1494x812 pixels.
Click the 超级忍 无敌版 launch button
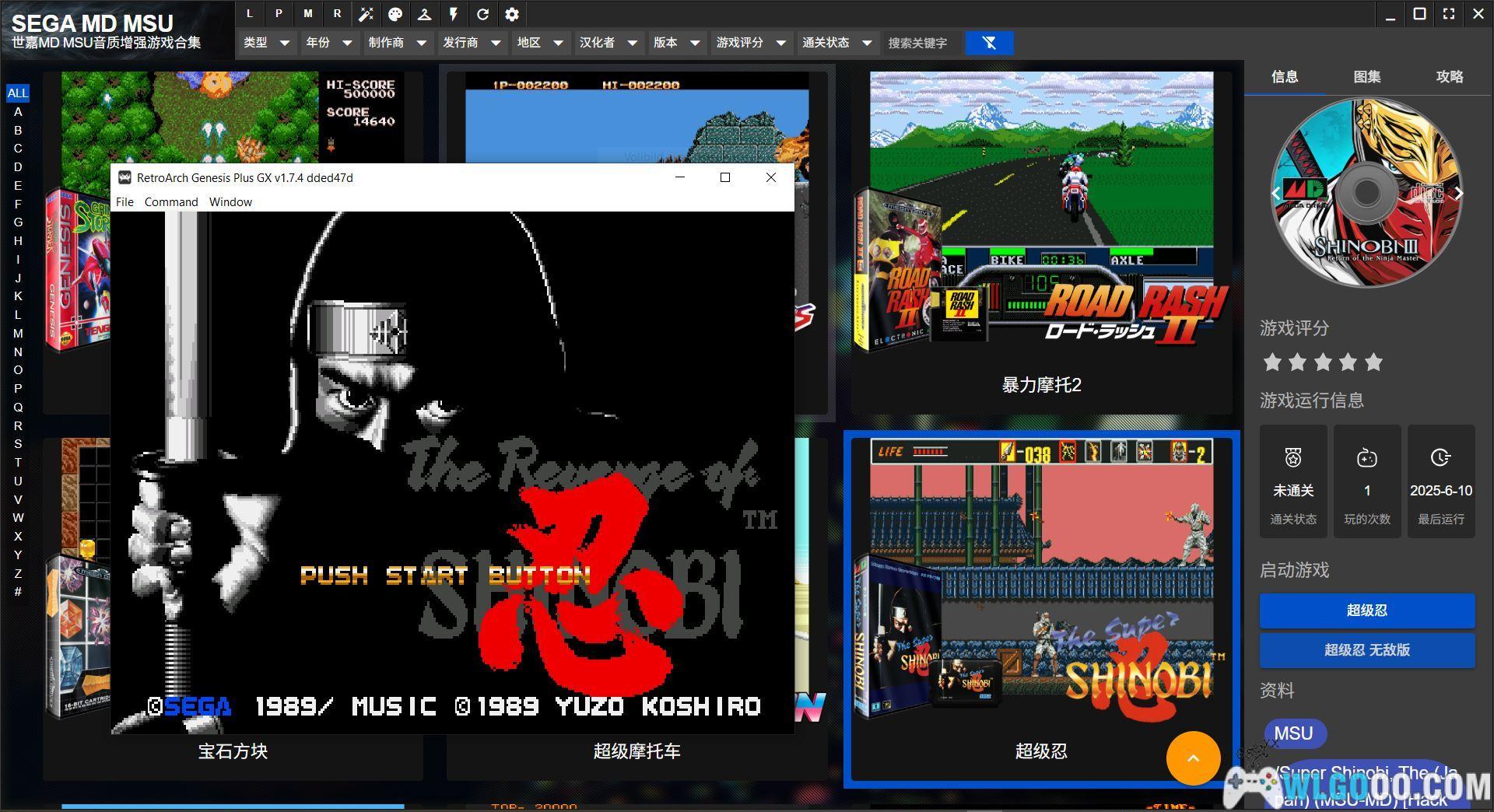pyautogui.click(x=1366, y=650)
